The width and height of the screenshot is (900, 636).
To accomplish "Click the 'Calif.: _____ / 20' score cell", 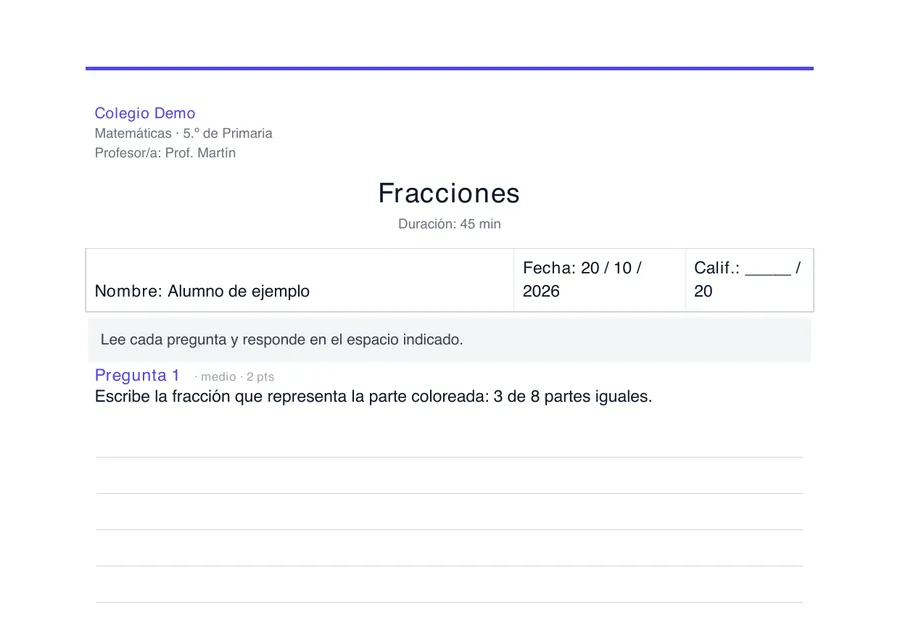I will tap(749, 280).
